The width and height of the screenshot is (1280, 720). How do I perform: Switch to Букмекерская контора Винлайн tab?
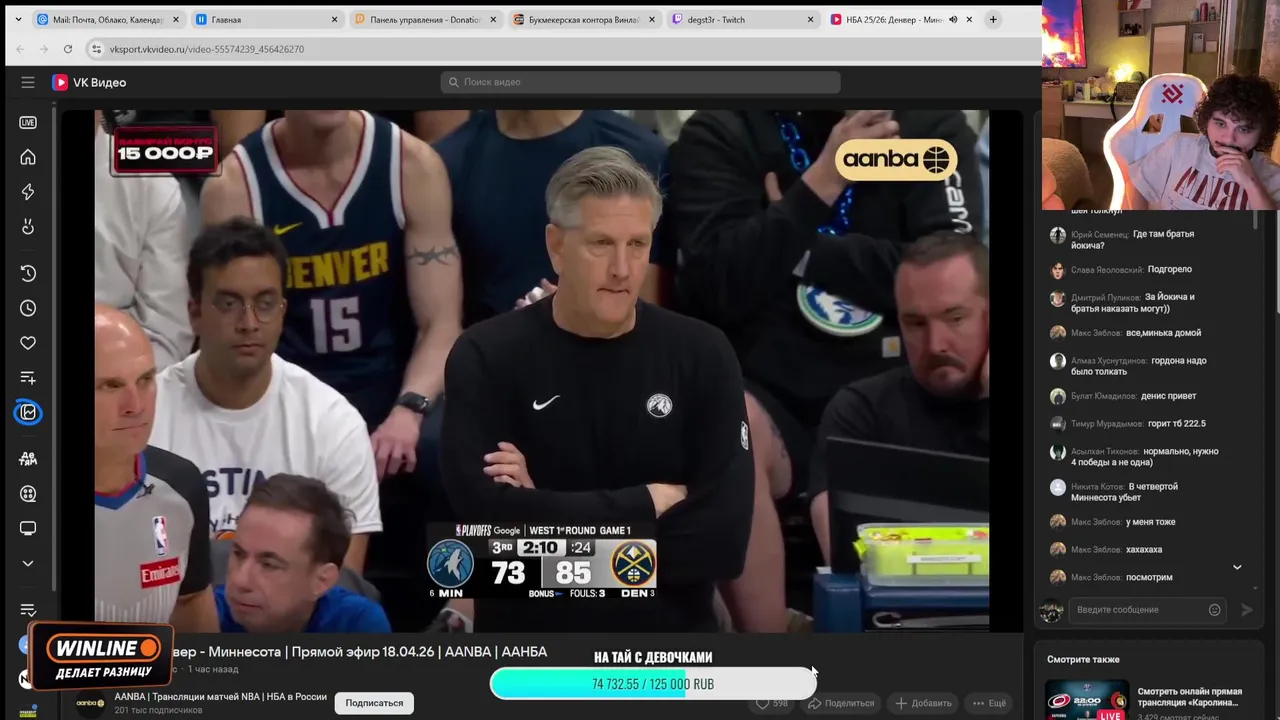pyautogui.click(x=584, y=19)
